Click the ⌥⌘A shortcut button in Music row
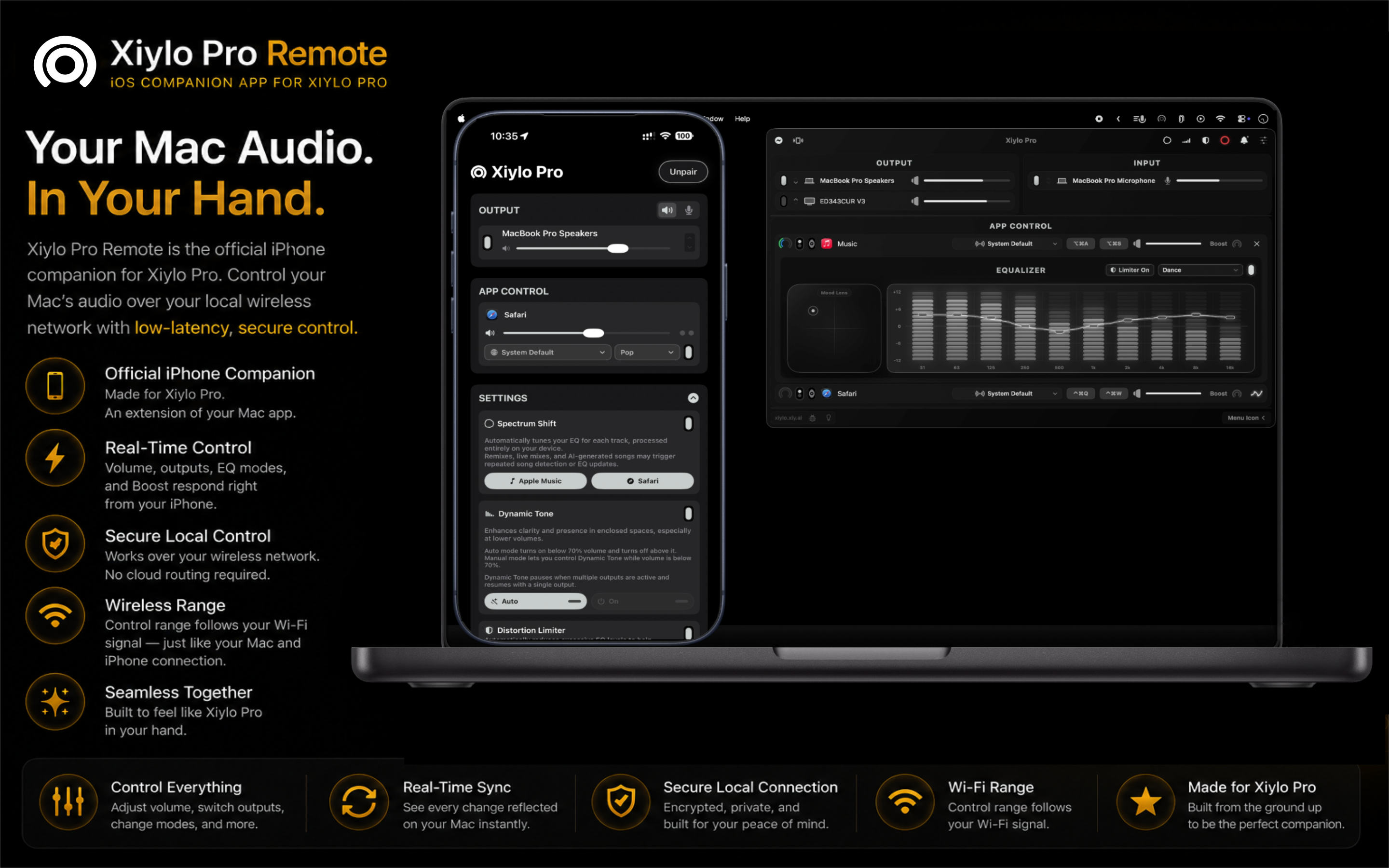Screen dimensions: 1389x868 [1080, 244]
